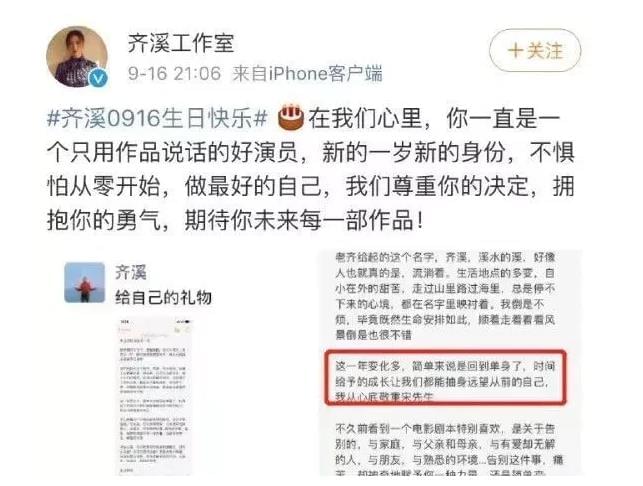Open the reposted user name 齐溪

tap(131, 272)
